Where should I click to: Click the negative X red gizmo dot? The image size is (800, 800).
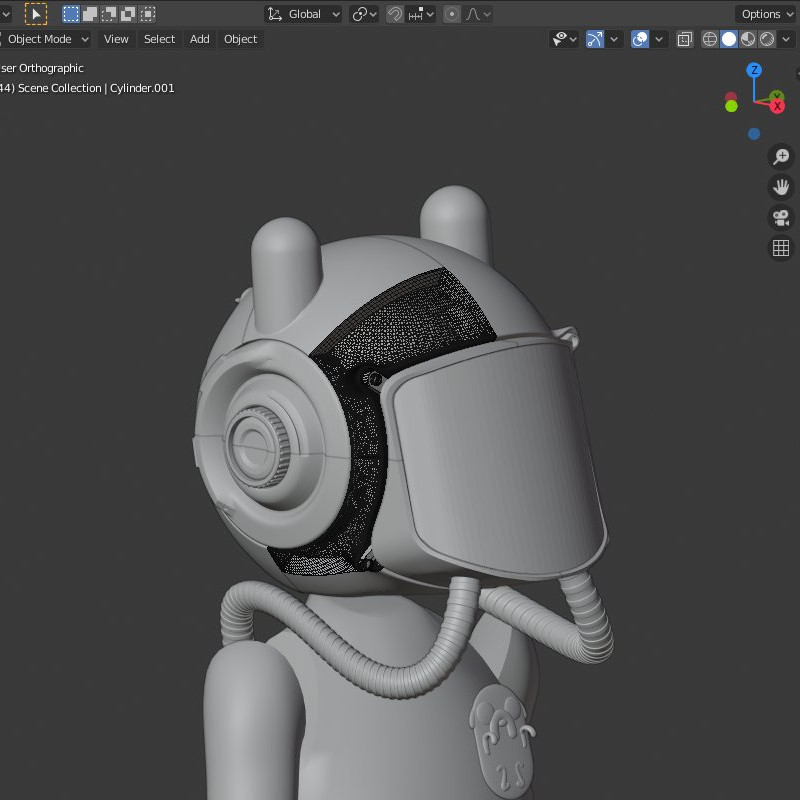tap(731, 97)
